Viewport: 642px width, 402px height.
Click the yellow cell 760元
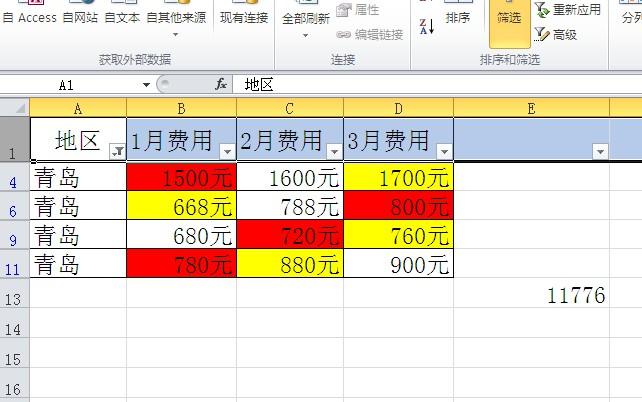click(x=398, y=235)
